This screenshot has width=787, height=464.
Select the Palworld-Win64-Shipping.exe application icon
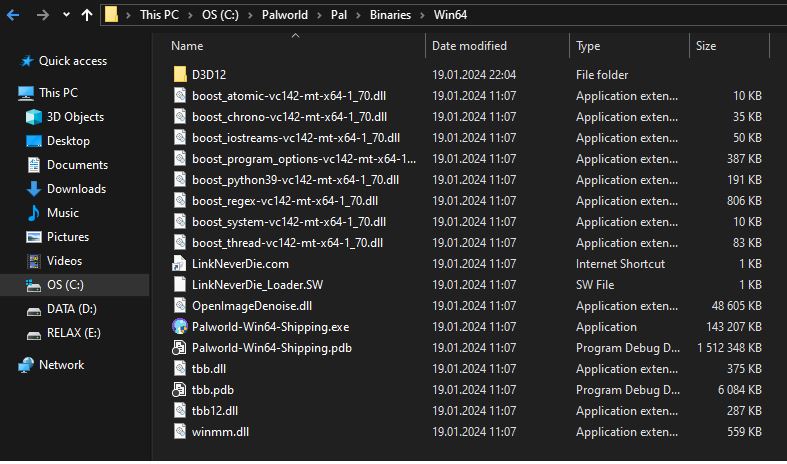(x=180, y=327)
